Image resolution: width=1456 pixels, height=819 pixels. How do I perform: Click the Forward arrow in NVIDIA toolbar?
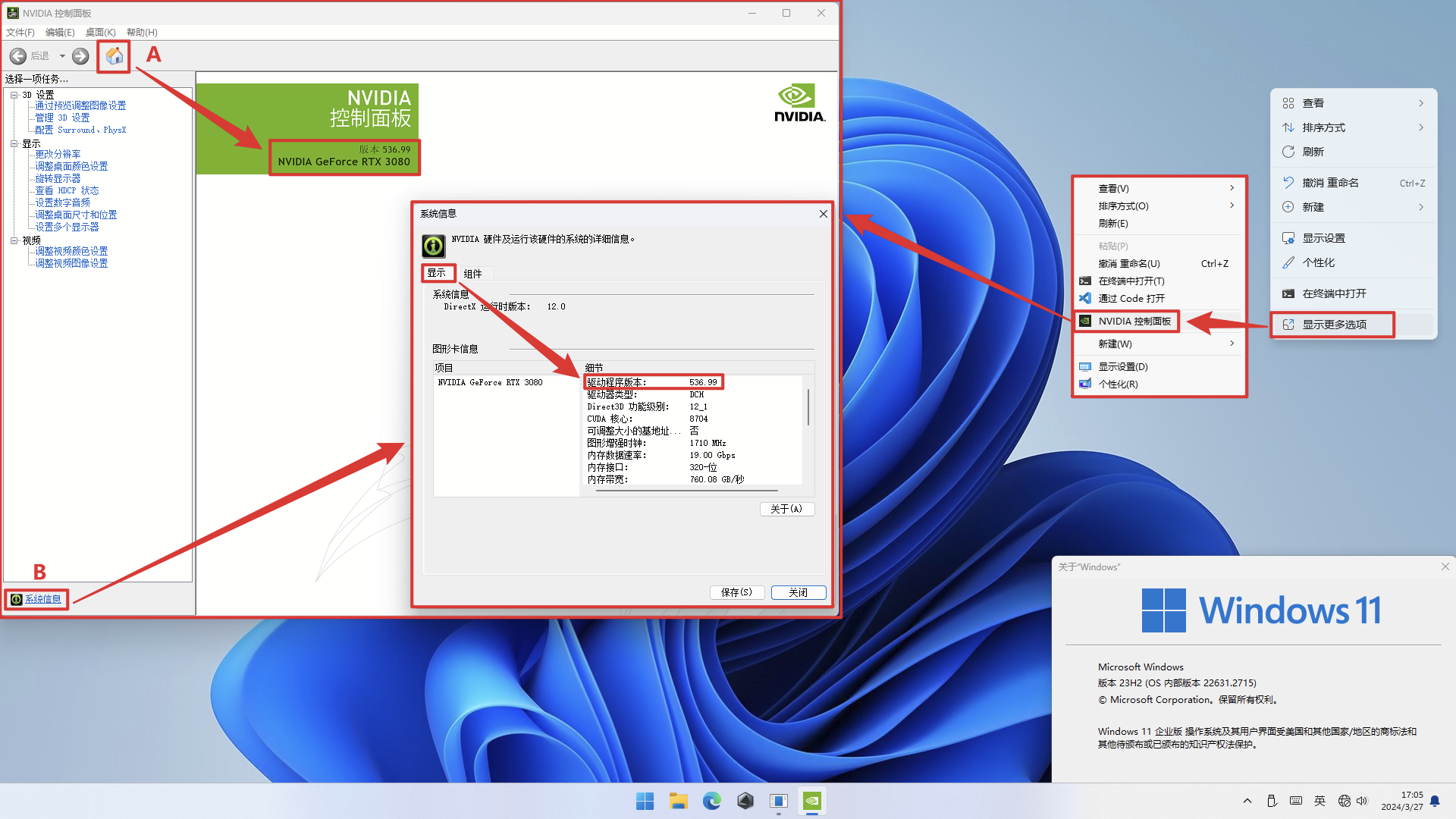pos(80,56)
